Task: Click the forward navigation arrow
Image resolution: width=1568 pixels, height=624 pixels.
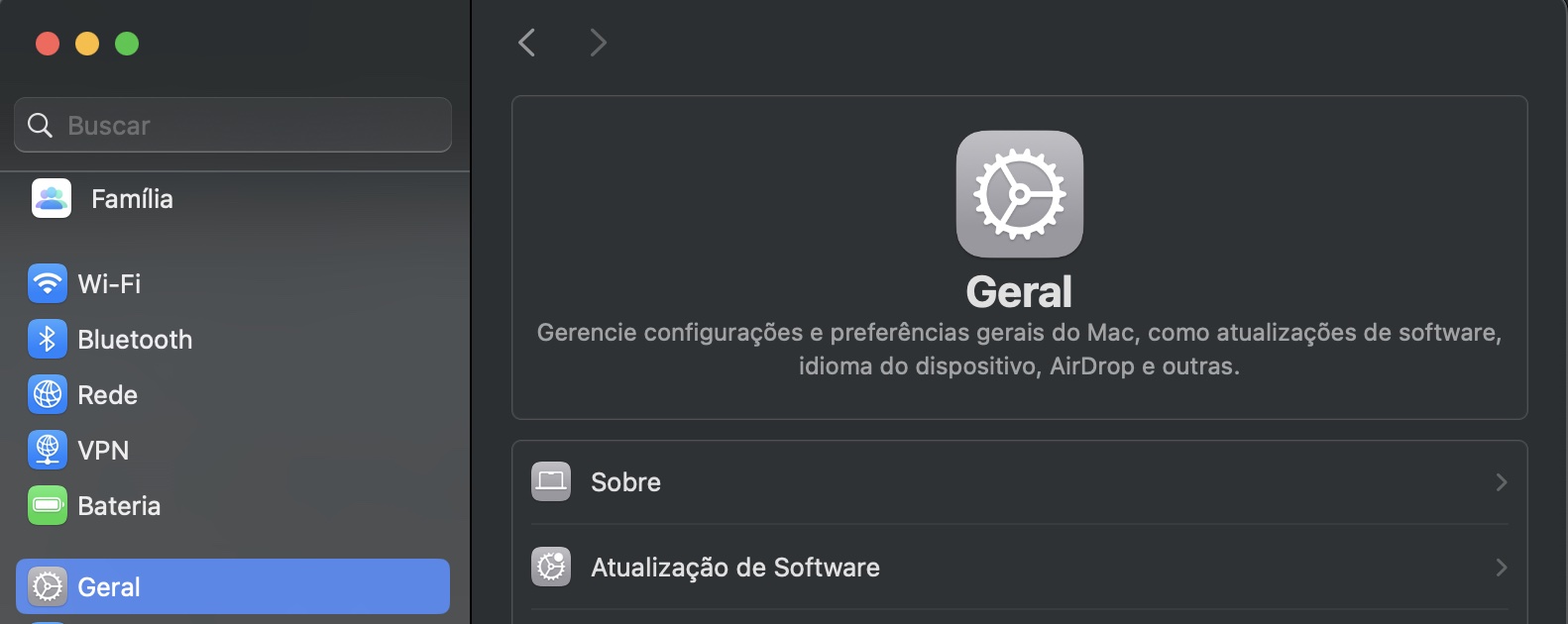Action: coord(598,43)
